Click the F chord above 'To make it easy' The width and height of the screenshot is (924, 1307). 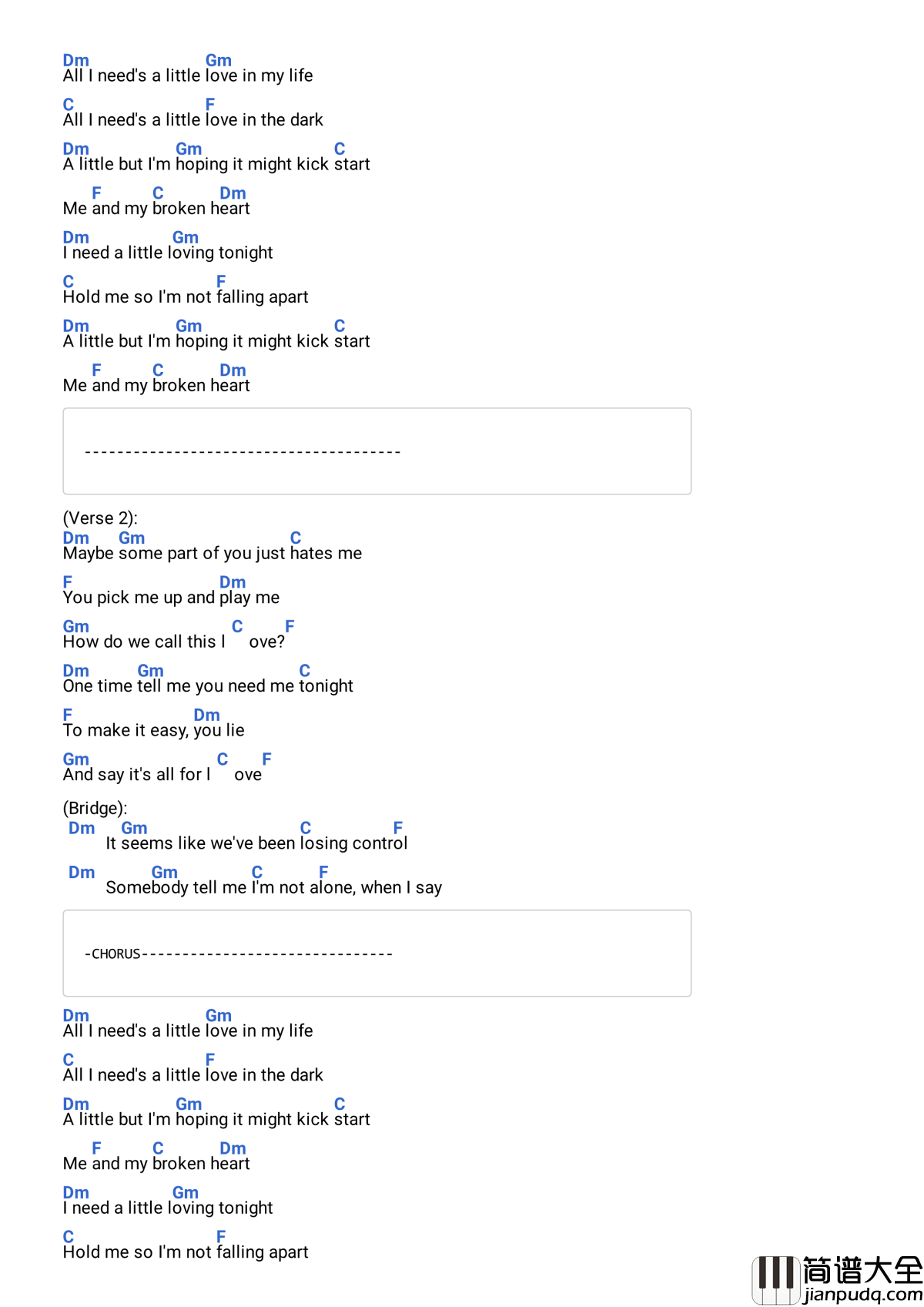[68, 715]
